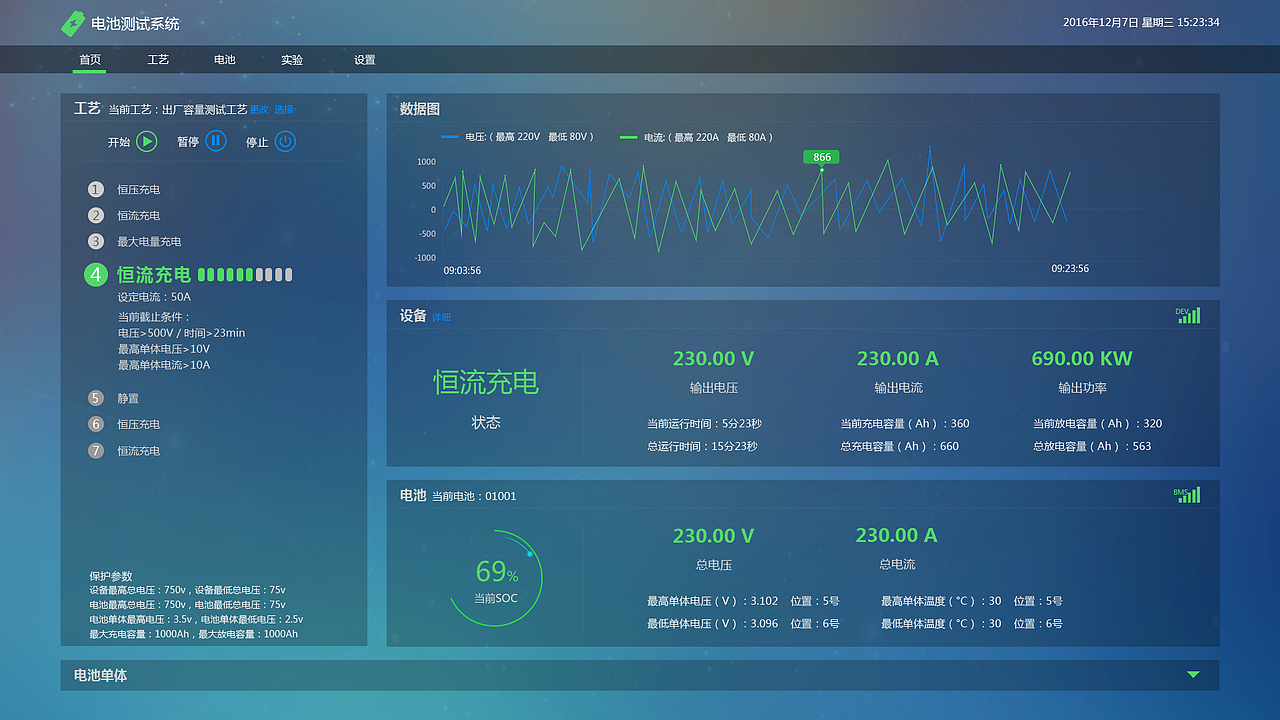Click the 09:23:56 chart end time
The image size is (1280, 720).
(x=1070, y=268)
